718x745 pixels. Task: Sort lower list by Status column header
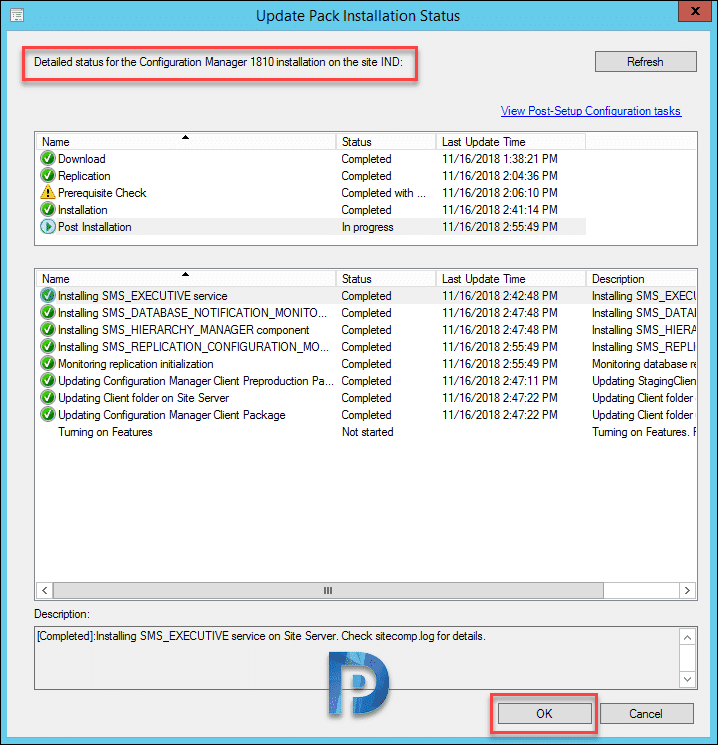386,278
